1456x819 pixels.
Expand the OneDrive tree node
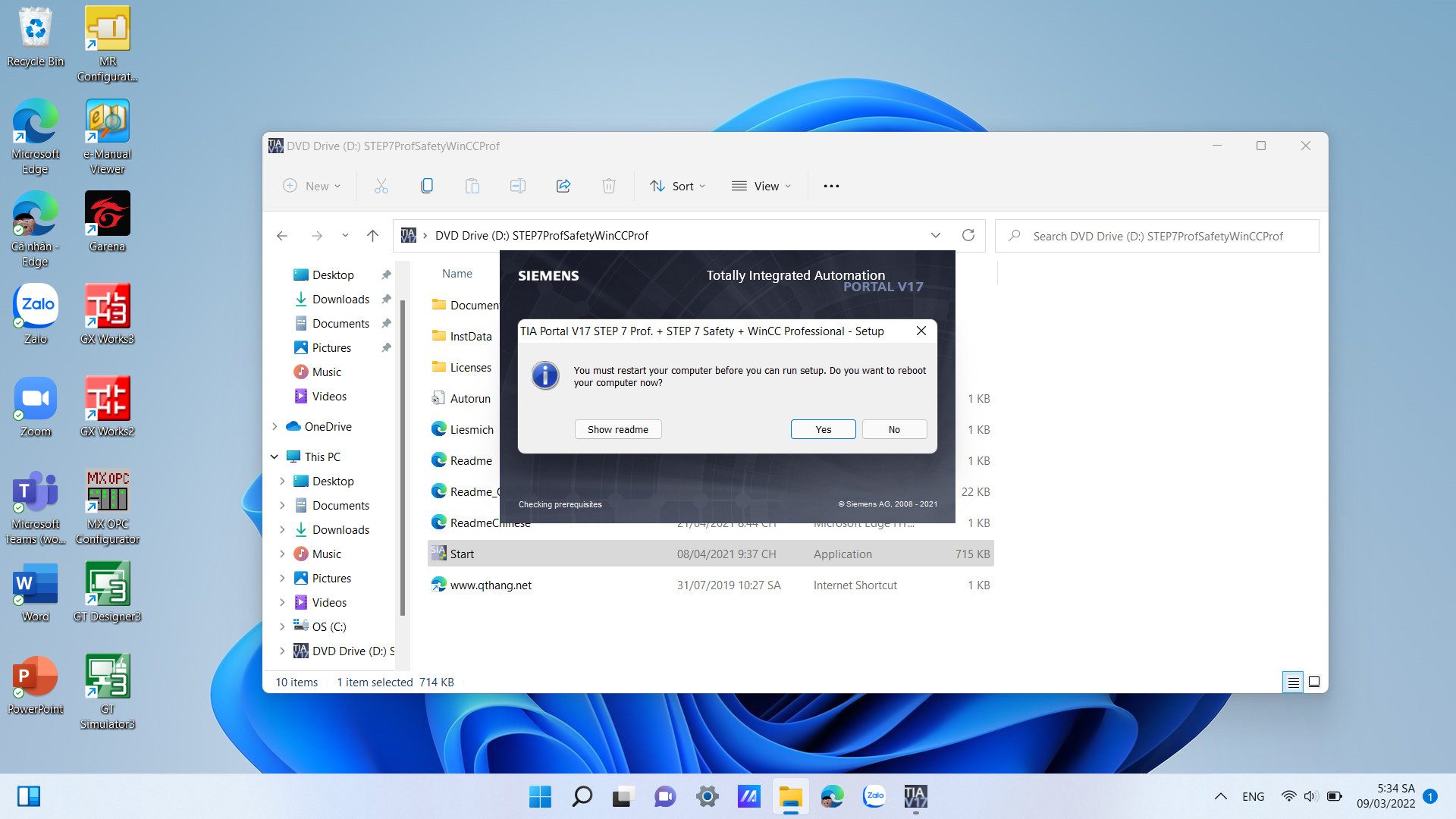coord(275,426)
